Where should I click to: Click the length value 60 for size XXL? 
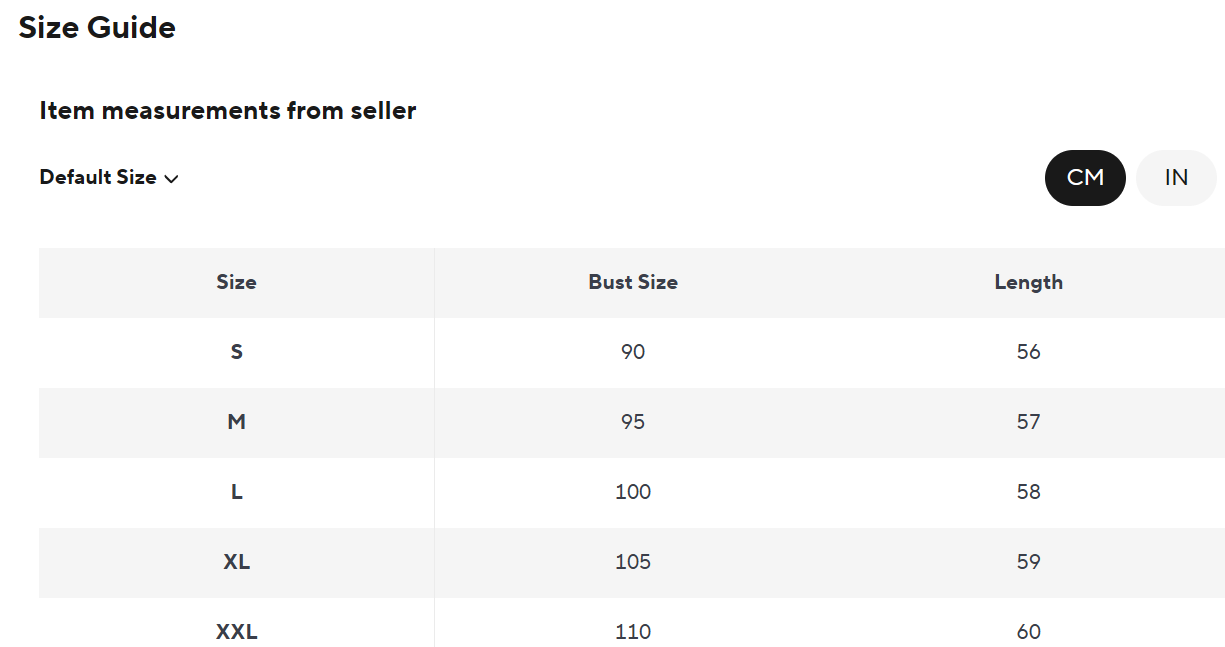(1028, 631)
